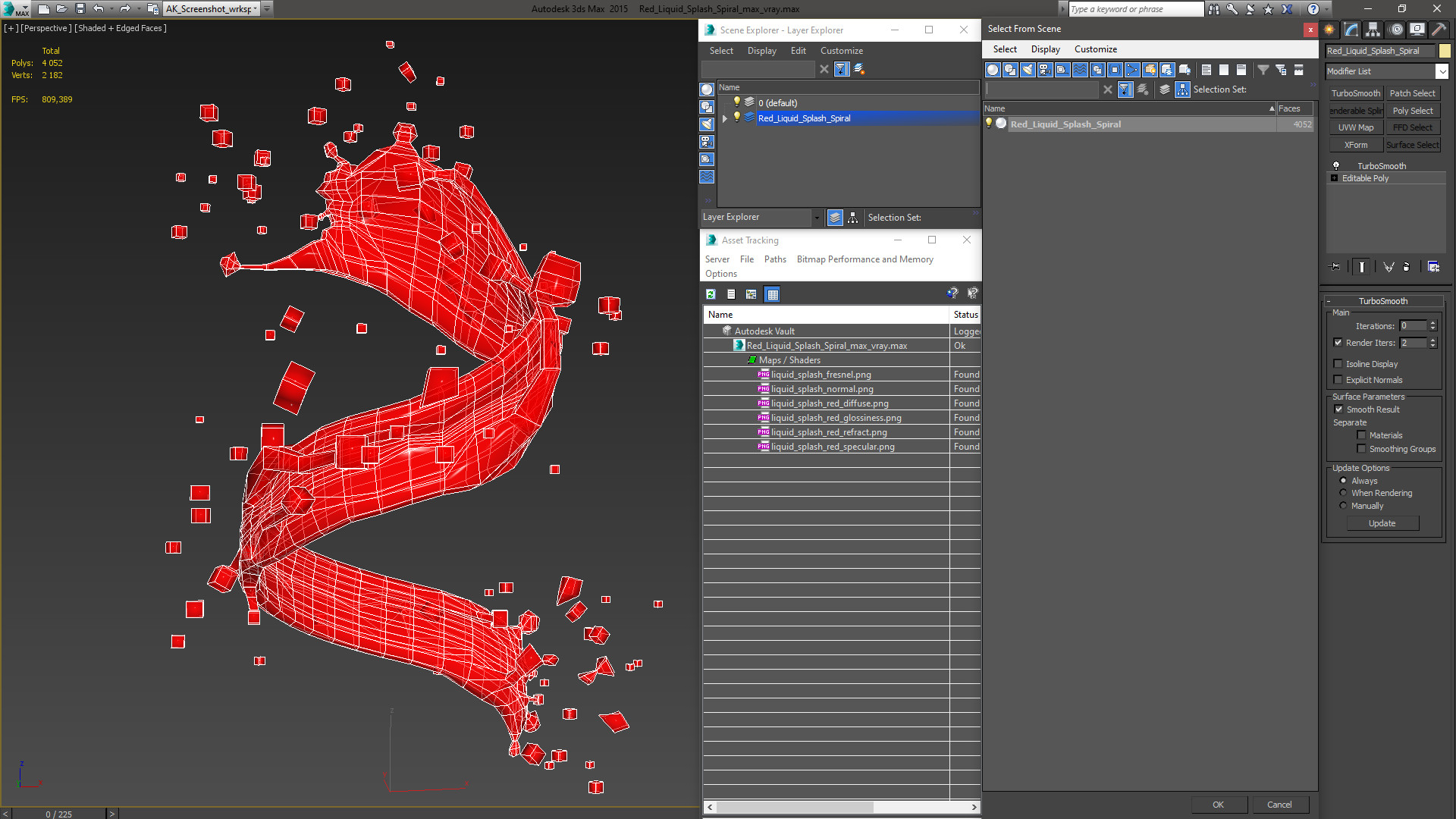
Task: Open the Motion panel tab
Action: pyautogui.click(x=1396, y=30)
